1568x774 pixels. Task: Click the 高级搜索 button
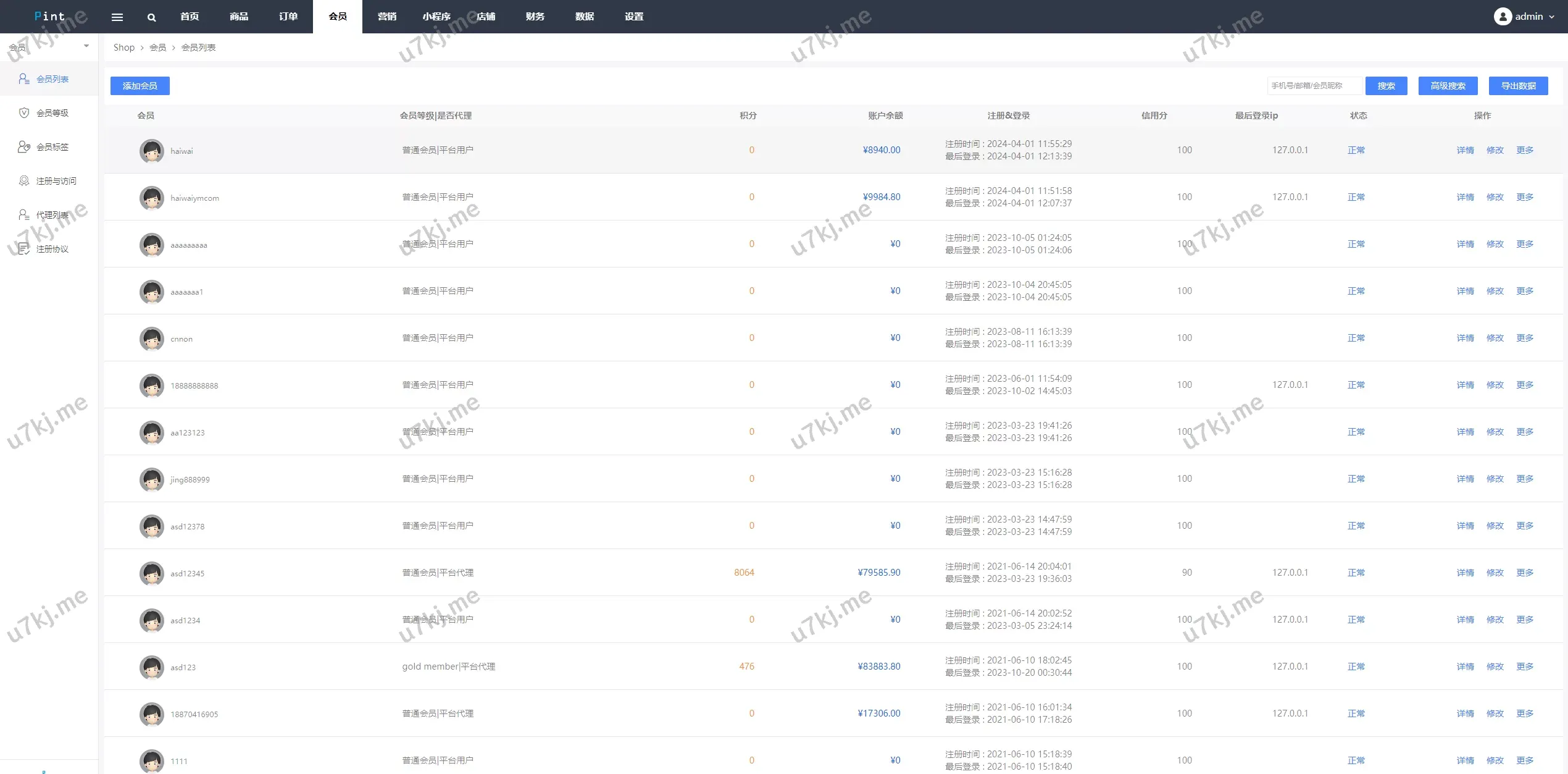pos(1448,86)
